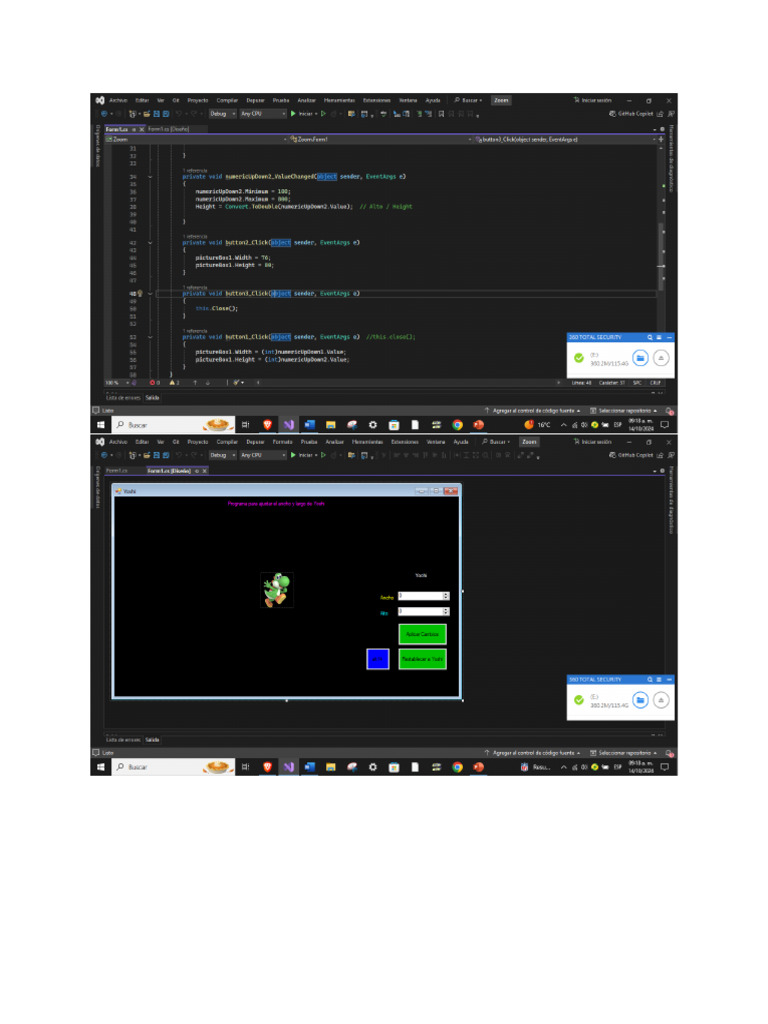This screenshot has height=1024, width=768.
Task: Click the Visual Studio taskbar icon under code editor
Action: click(x=289, y=425)
